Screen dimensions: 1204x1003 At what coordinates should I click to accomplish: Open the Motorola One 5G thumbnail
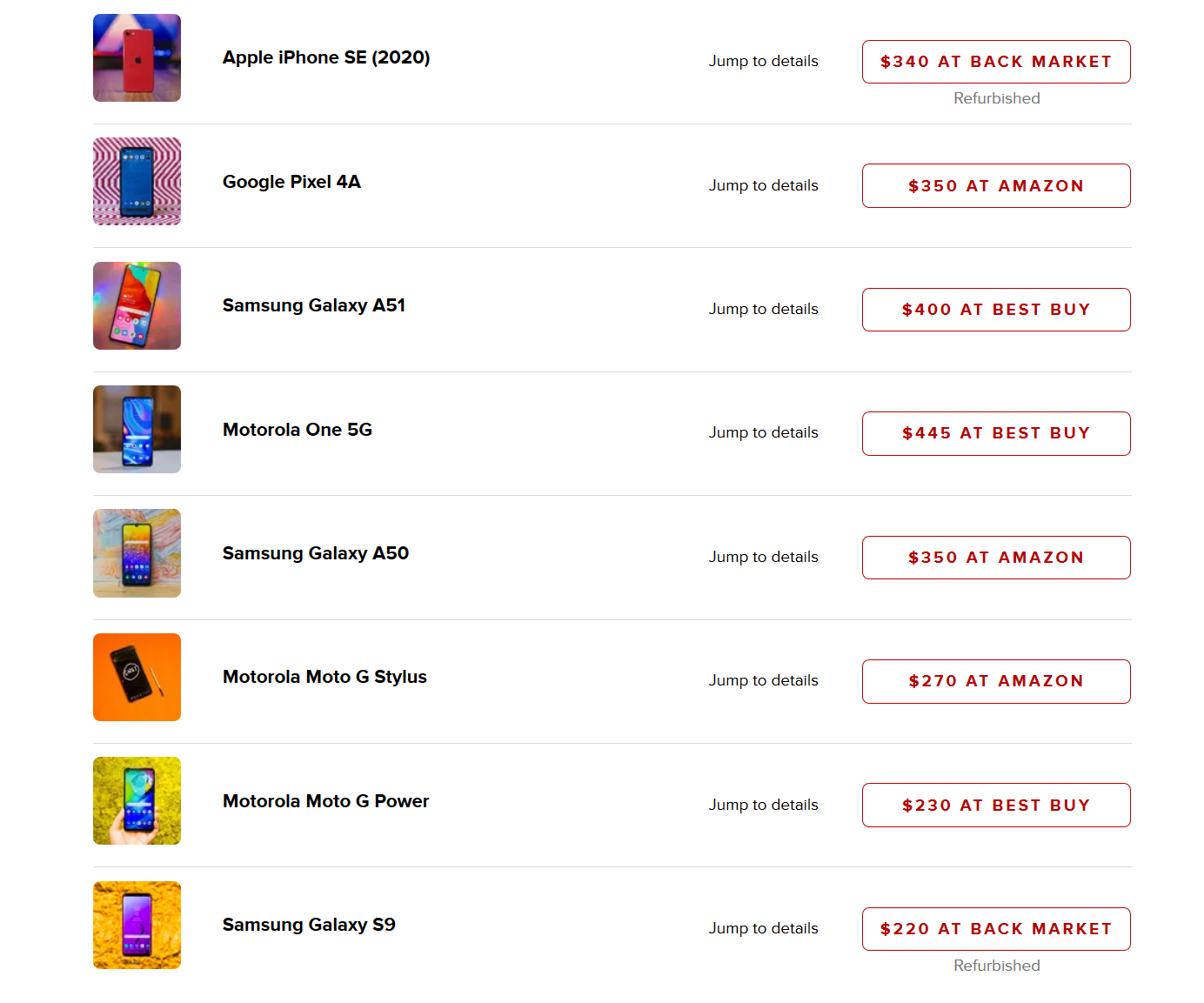[x=137, y=429]
